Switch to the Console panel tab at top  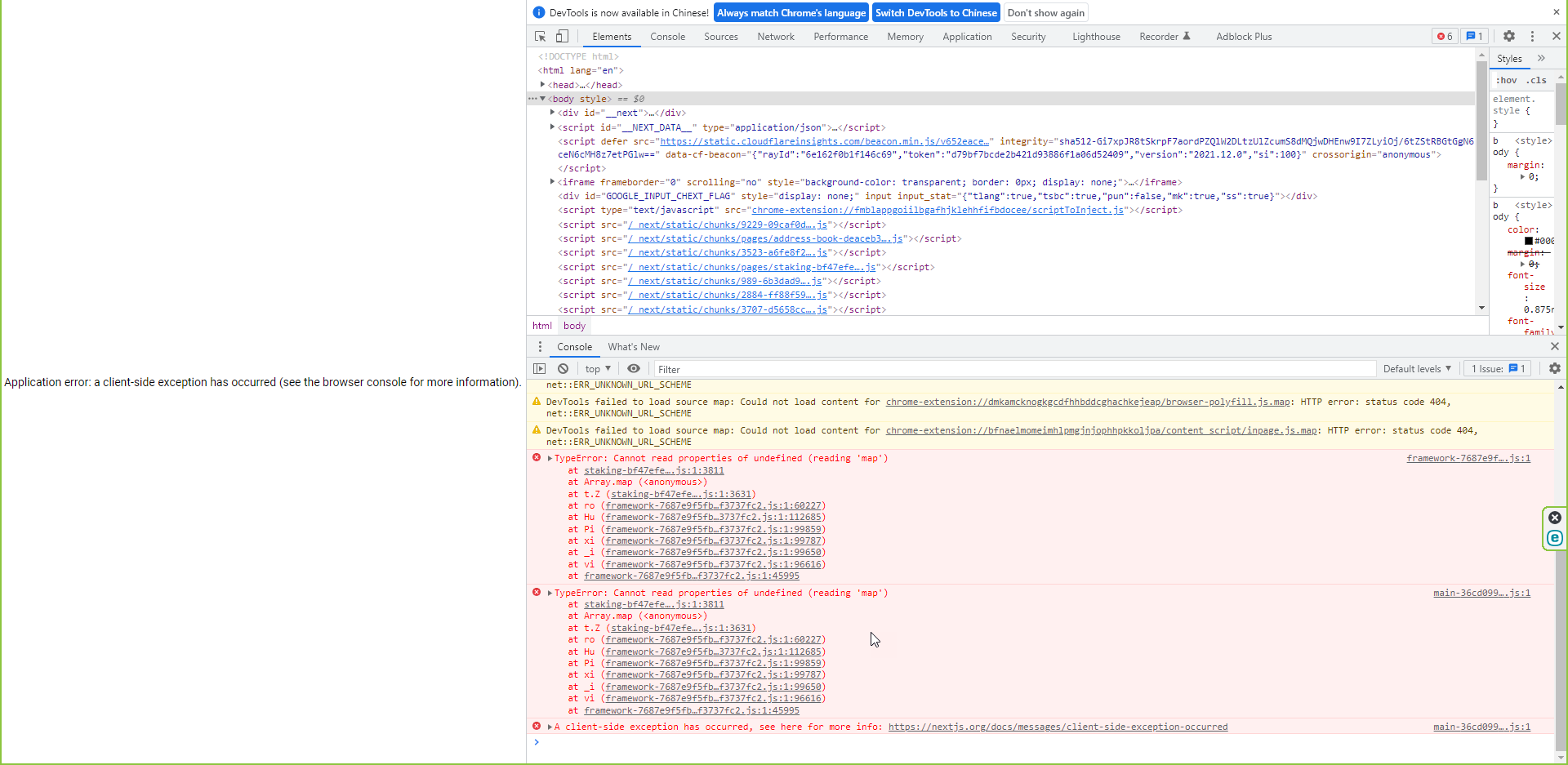tap(667, 37)
